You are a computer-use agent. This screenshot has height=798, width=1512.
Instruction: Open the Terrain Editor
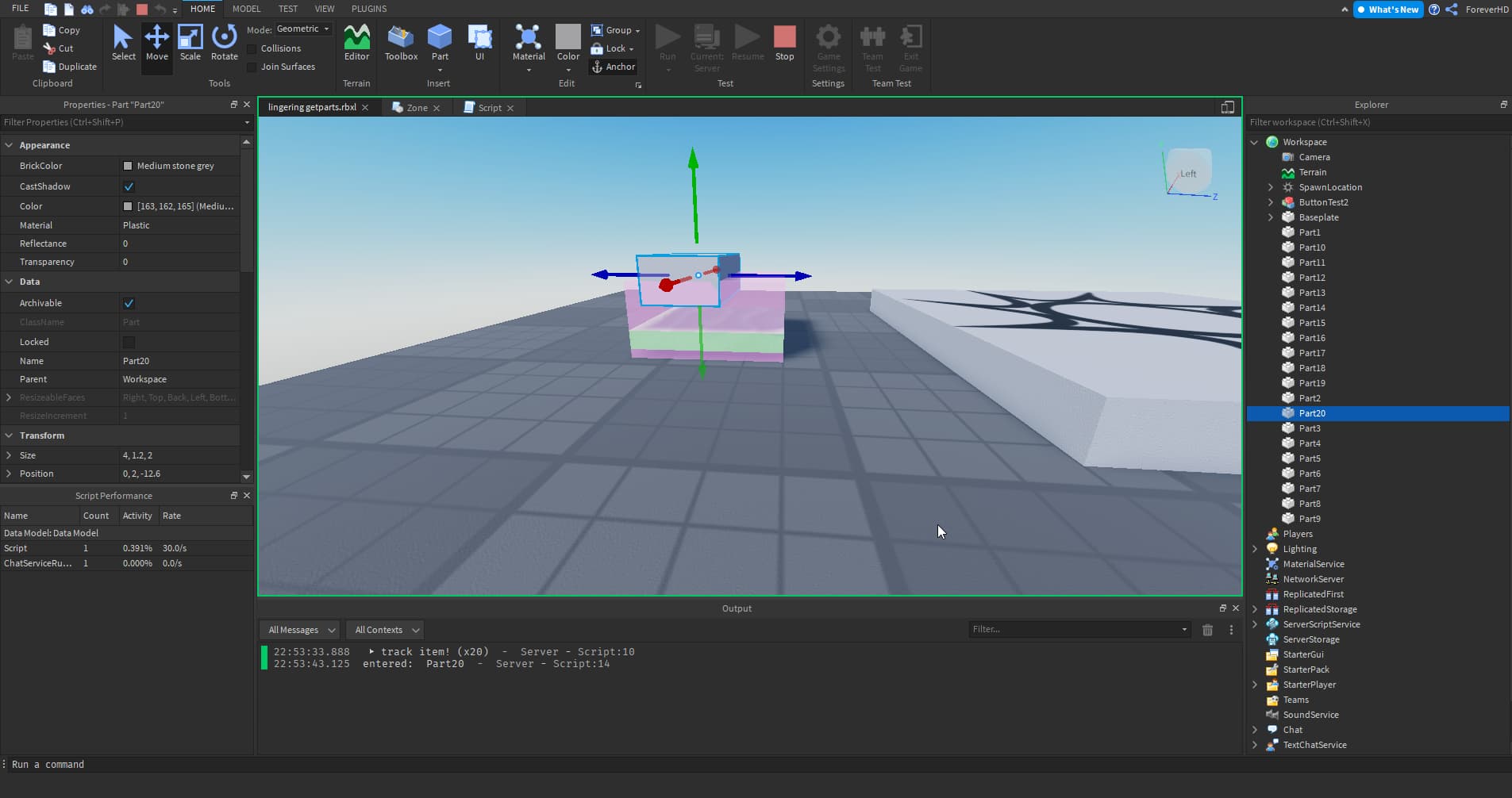click(x=356, y=43)
